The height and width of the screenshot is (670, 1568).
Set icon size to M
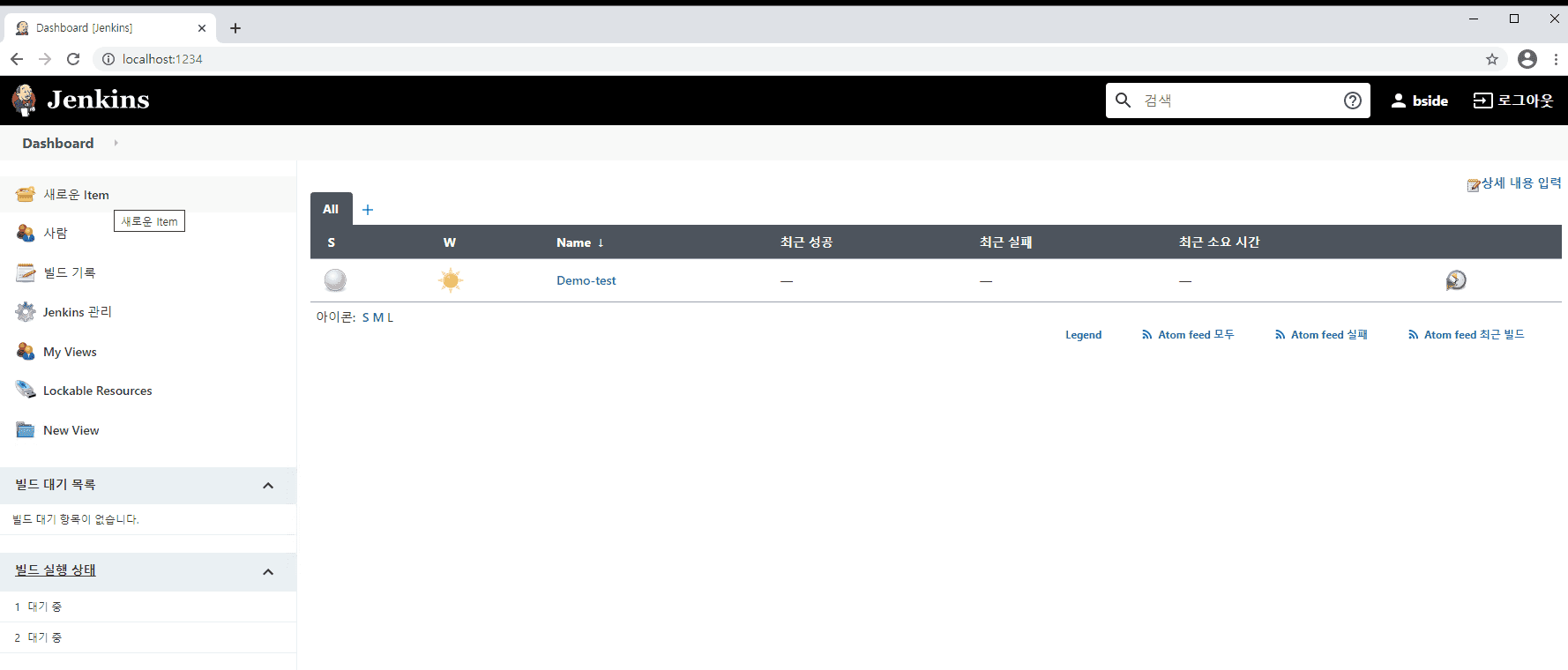tap(378, 317)
